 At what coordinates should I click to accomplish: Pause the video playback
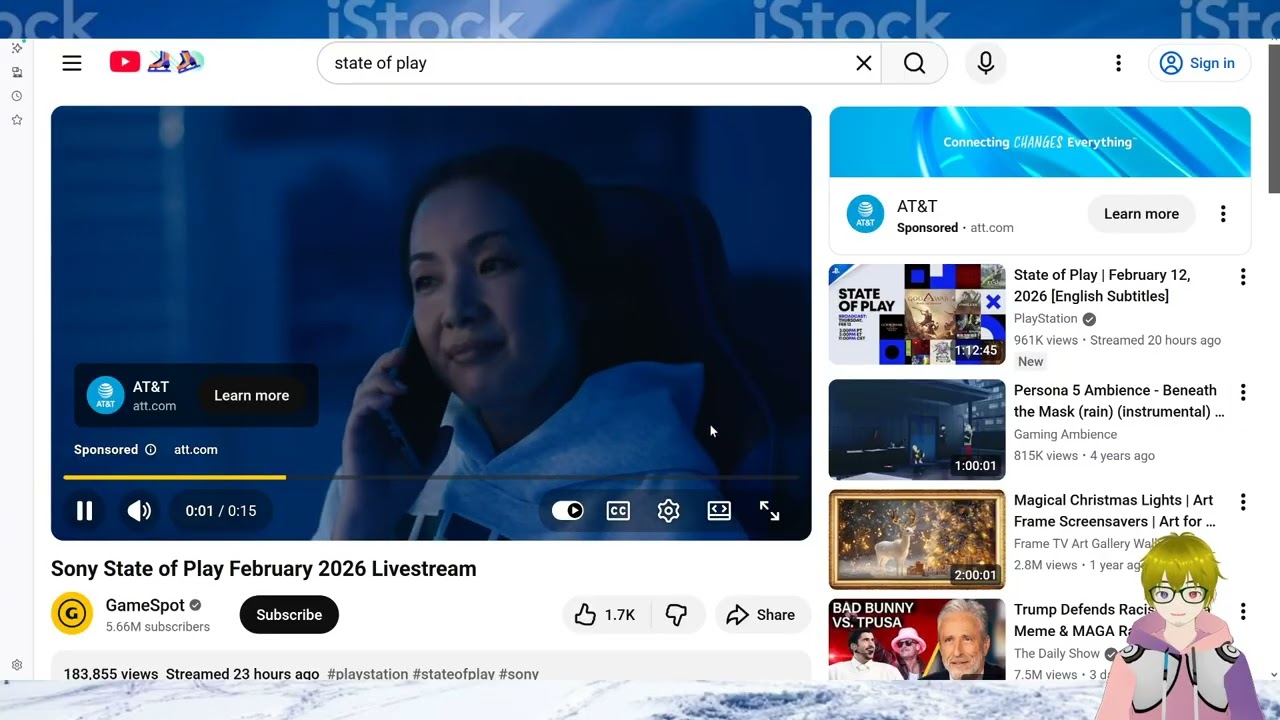tap(84, 511)
